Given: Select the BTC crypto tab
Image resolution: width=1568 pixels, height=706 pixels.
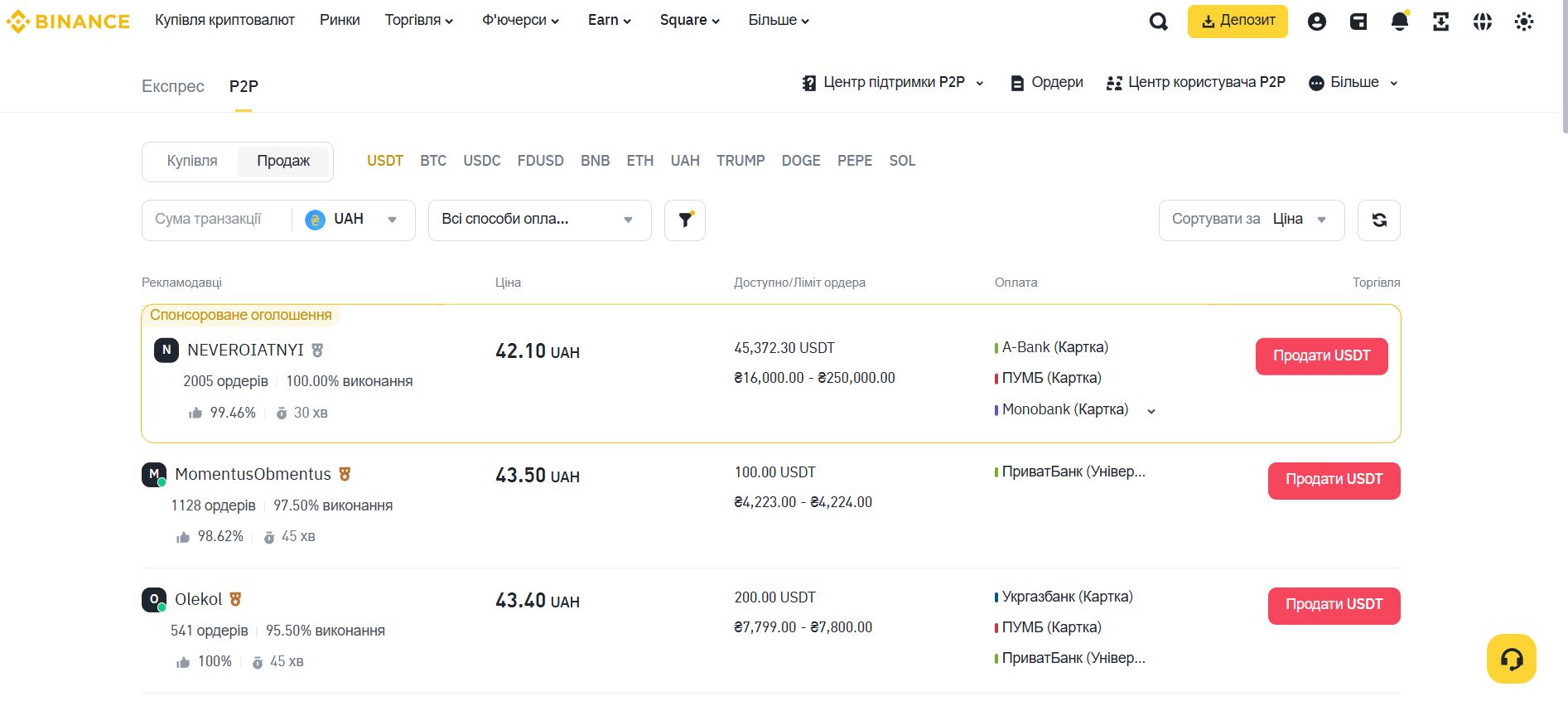Looking at the screenshot, I should click(x=433, y=161).
